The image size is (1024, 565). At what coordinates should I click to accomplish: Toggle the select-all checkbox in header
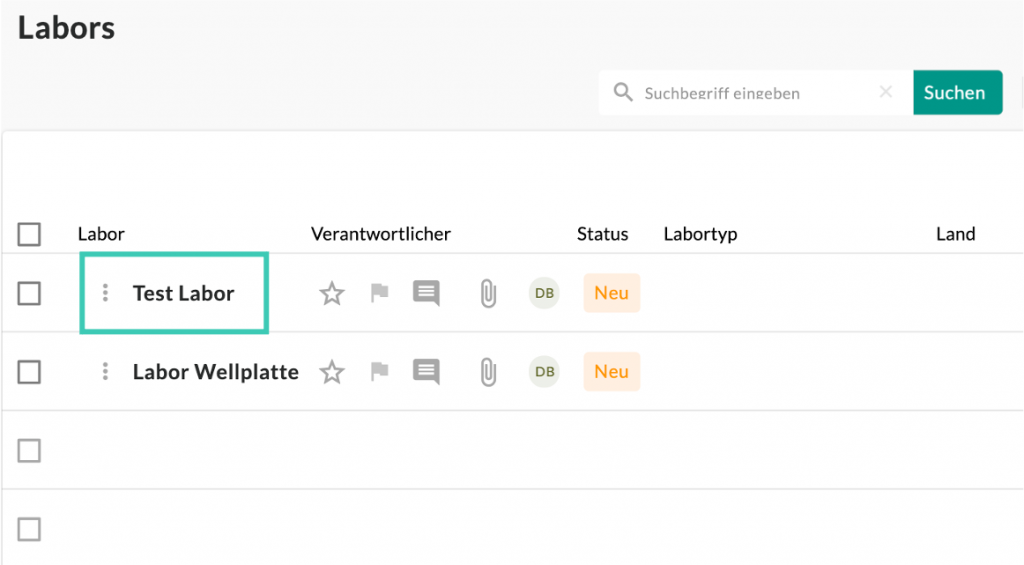point(29,235)
